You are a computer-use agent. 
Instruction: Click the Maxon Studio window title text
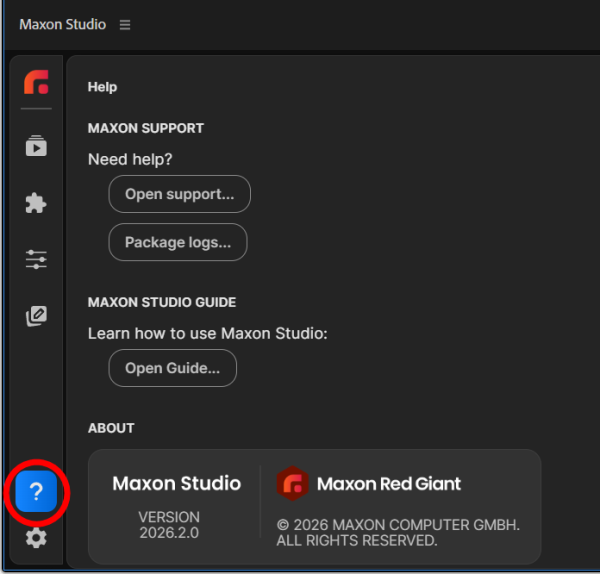coord(63,24)
